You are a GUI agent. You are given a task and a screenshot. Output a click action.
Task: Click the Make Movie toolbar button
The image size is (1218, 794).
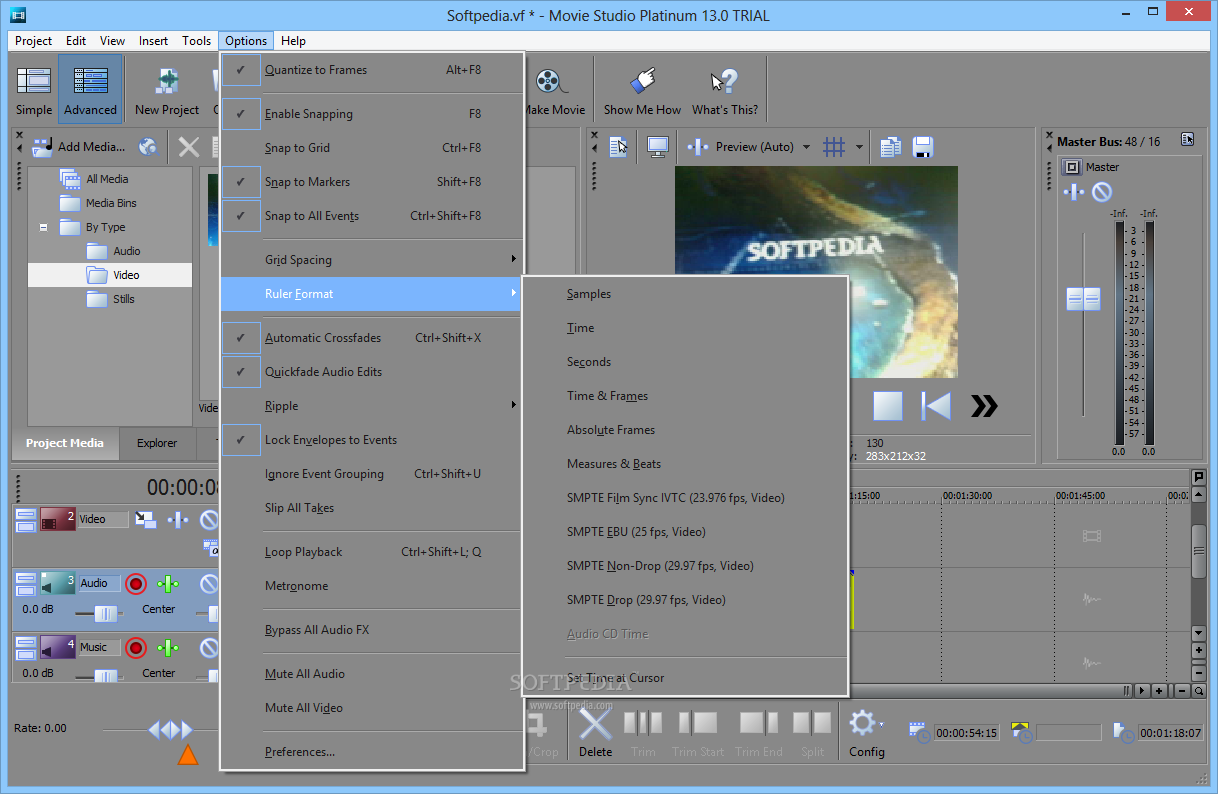pos(555,91)
